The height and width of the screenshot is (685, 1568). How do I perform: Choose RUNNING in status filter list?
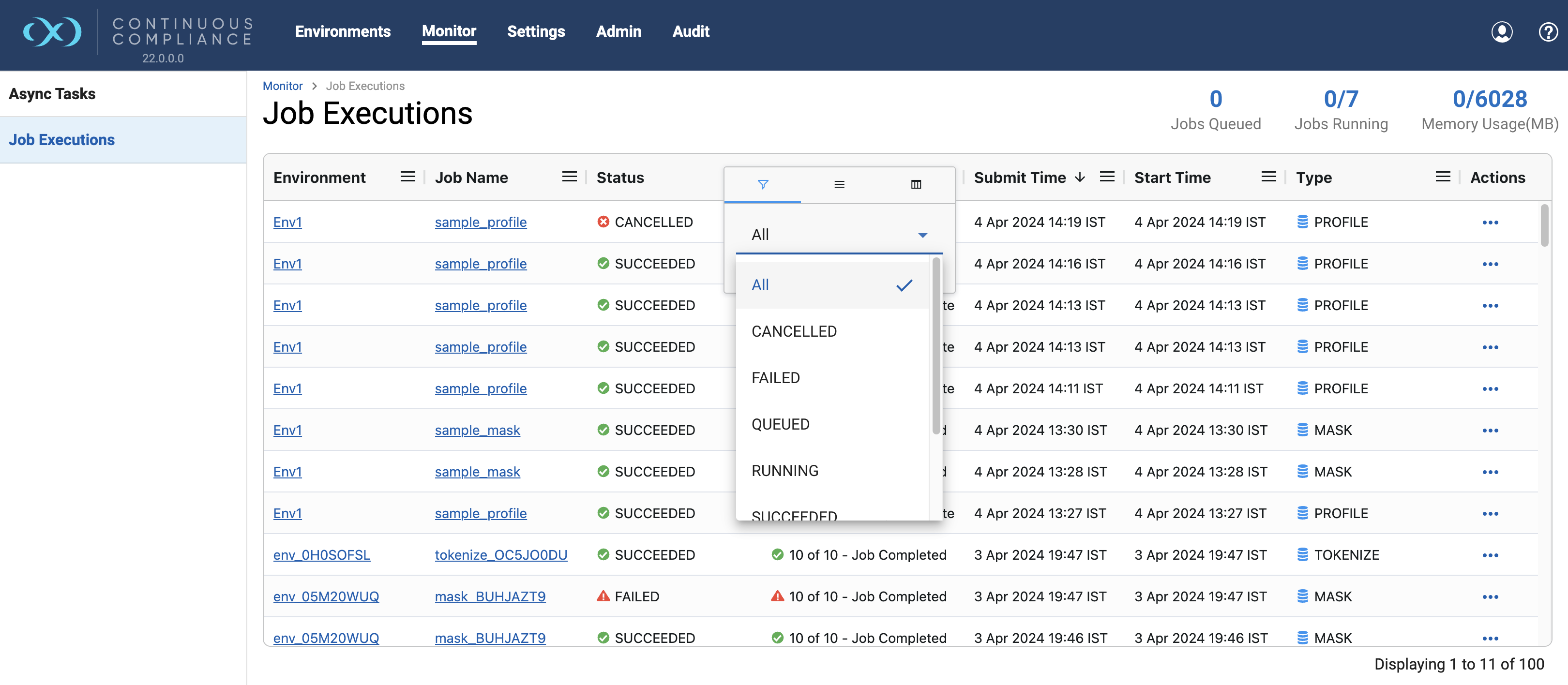coord(832,471)
